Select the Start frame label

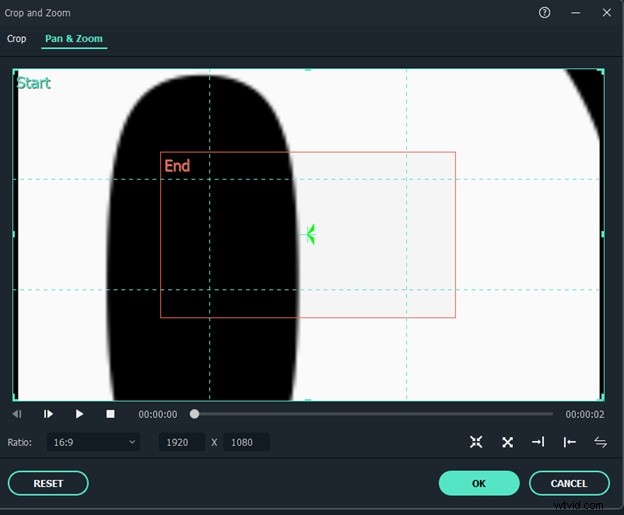[x=34, y=83]
